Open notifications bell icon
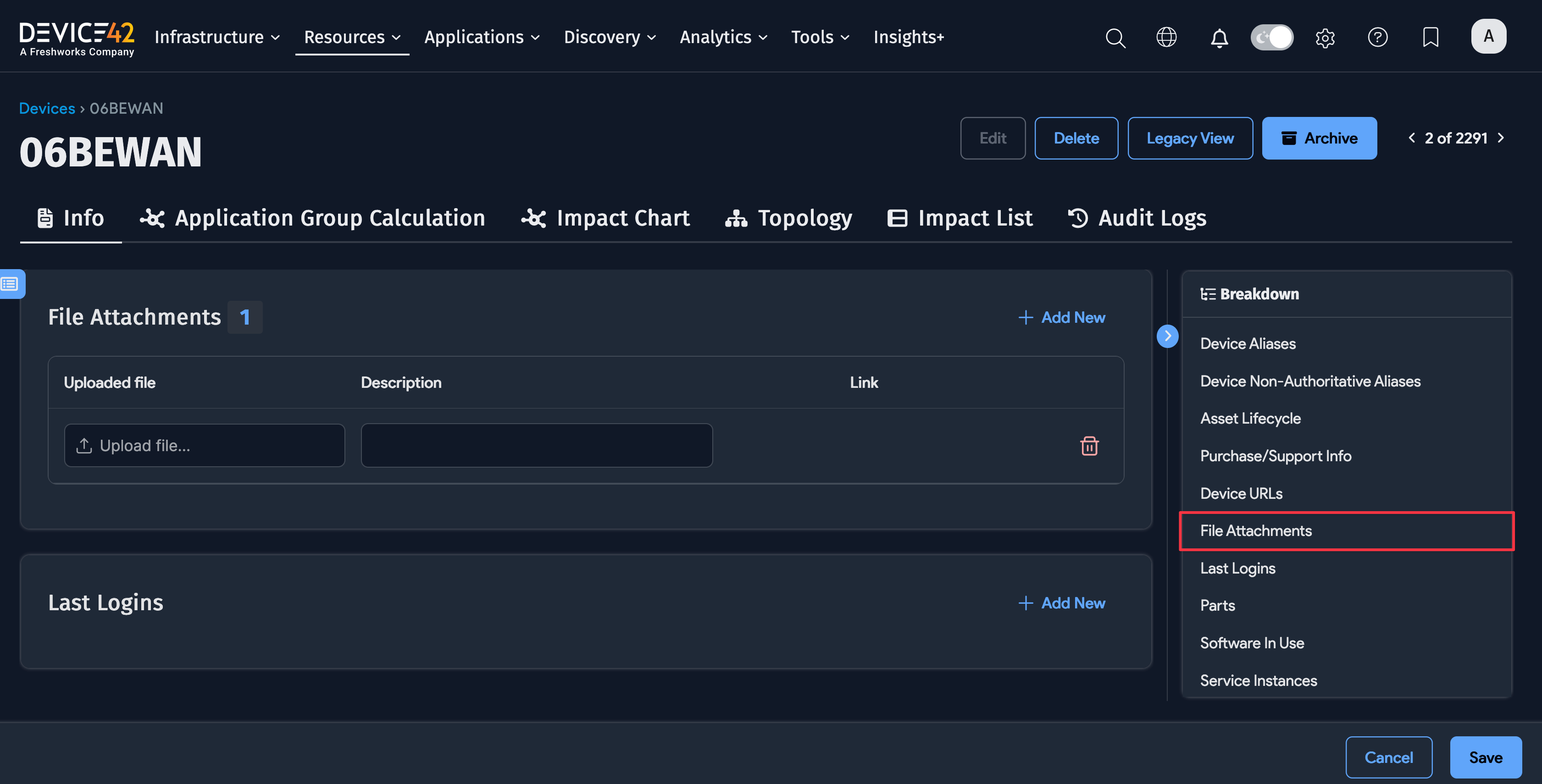This screenshot has height=784, width=1542. click(1219, 38)
